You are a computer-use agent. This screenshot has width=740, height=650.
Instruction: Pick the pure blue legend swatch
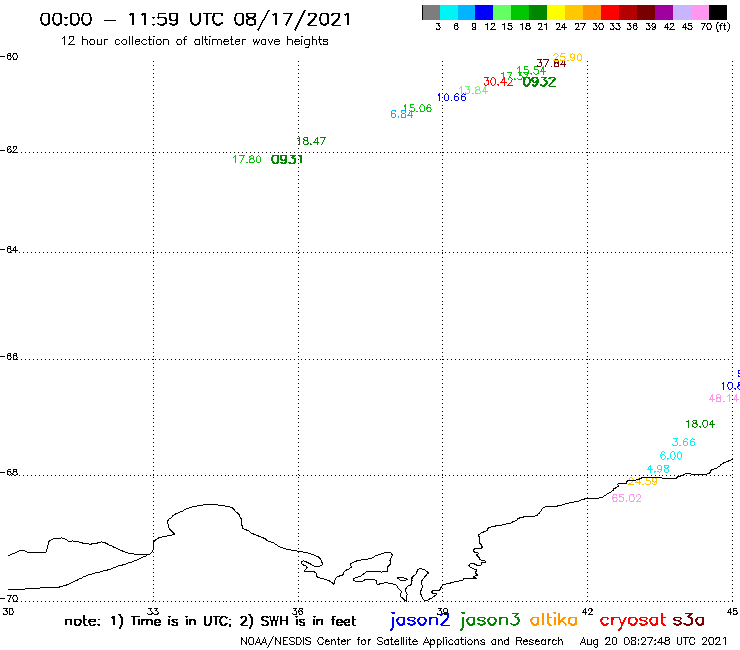(485, 12)
